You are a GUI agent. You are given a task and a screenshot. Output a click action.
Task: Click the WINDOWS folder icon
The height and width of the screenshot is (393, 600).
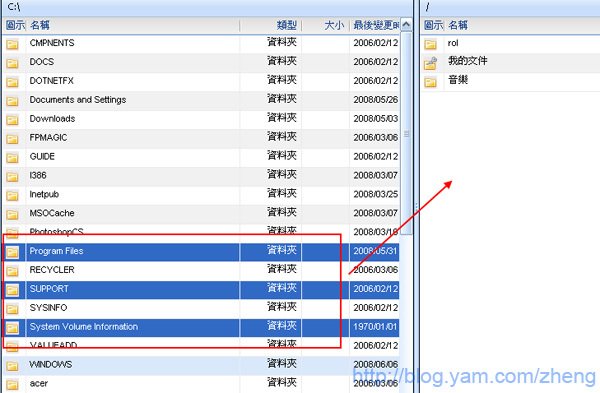[12, 366]
